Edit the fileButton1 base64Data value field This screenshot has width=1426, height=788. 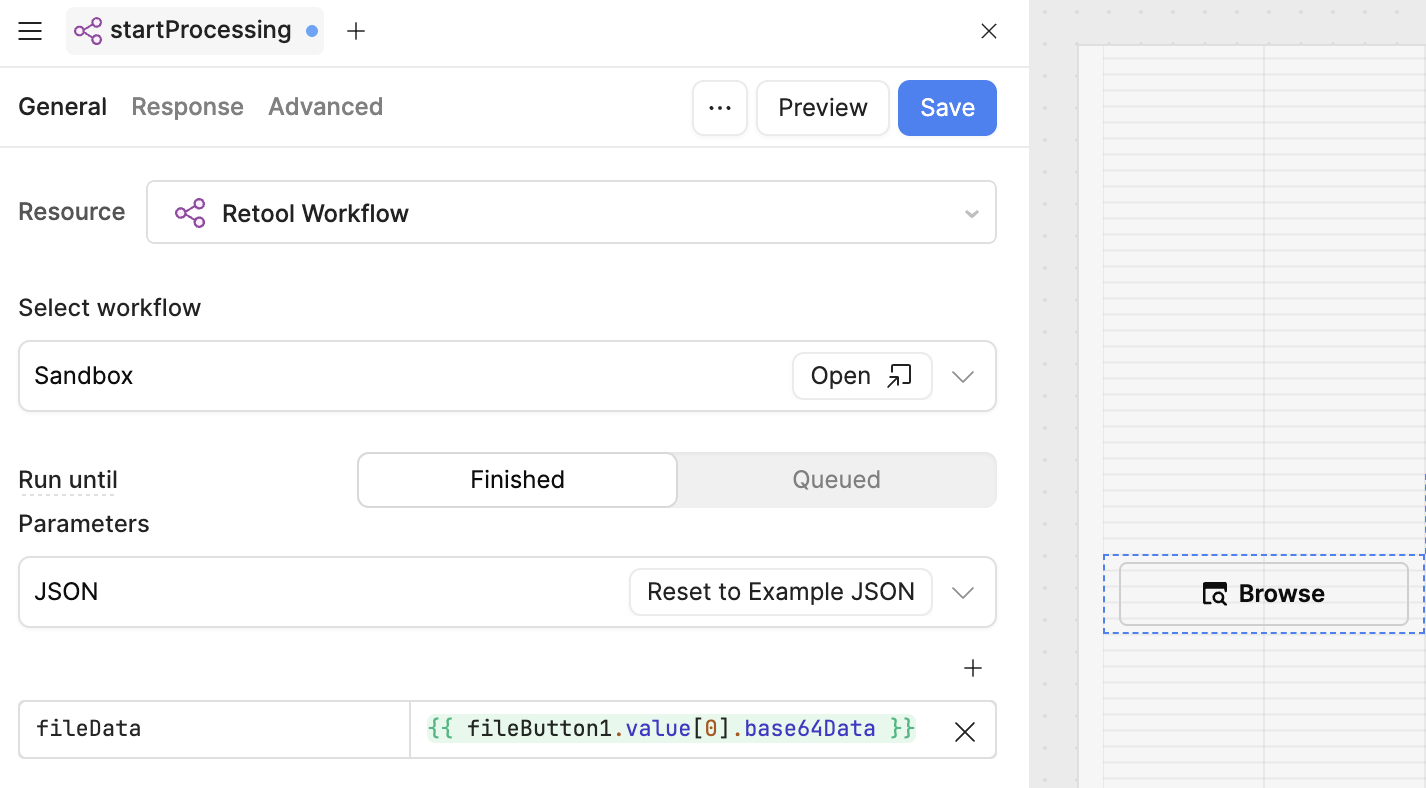[672, 729]
